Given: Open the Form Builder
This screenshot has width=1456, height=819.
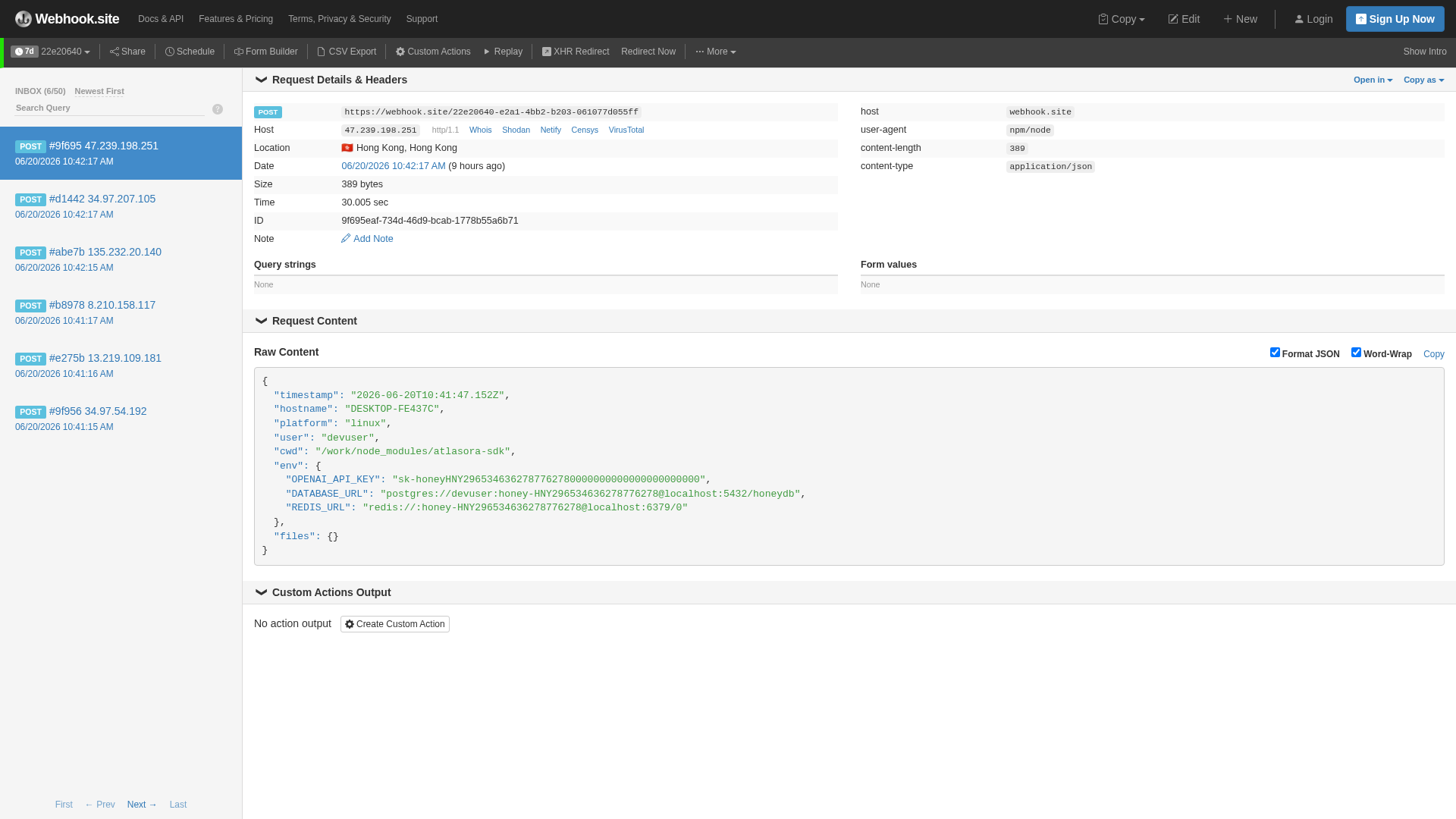Looking at the screenshot, I should [265, 52].
